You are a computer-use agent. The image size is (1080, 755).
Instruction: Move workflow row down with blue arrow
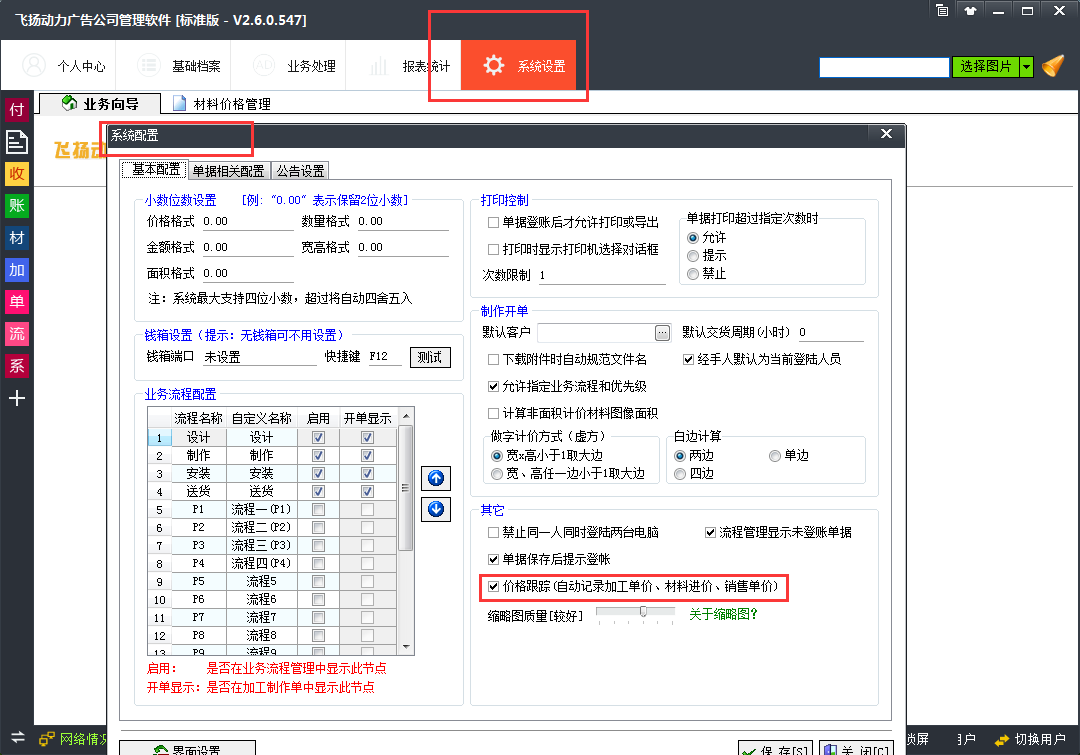pyautogui.click(x=436, y=509)
